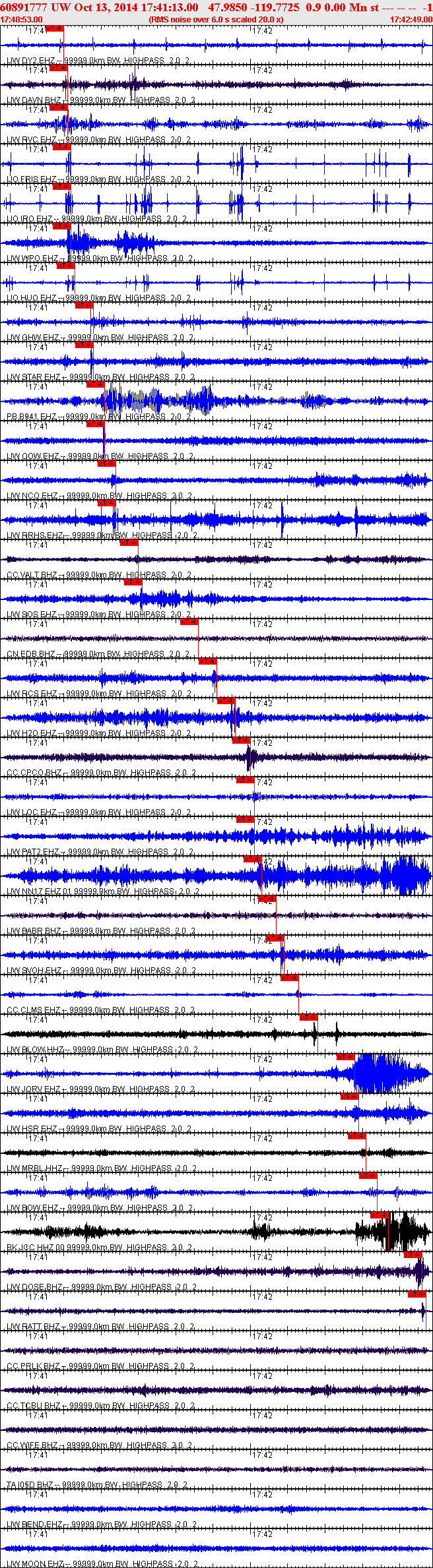Select the UW RRHS EHZ station label

34,535
